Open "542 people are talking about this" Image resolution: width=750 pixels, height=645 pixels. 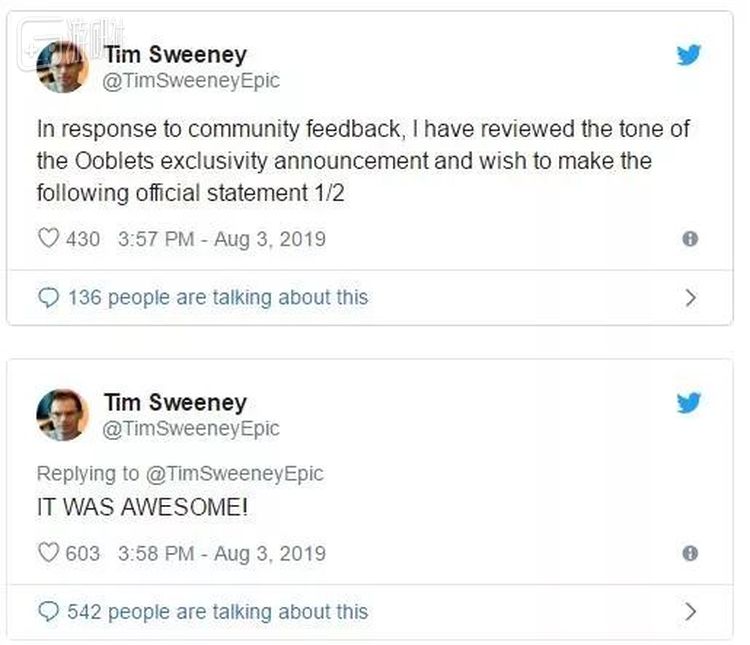218,612
